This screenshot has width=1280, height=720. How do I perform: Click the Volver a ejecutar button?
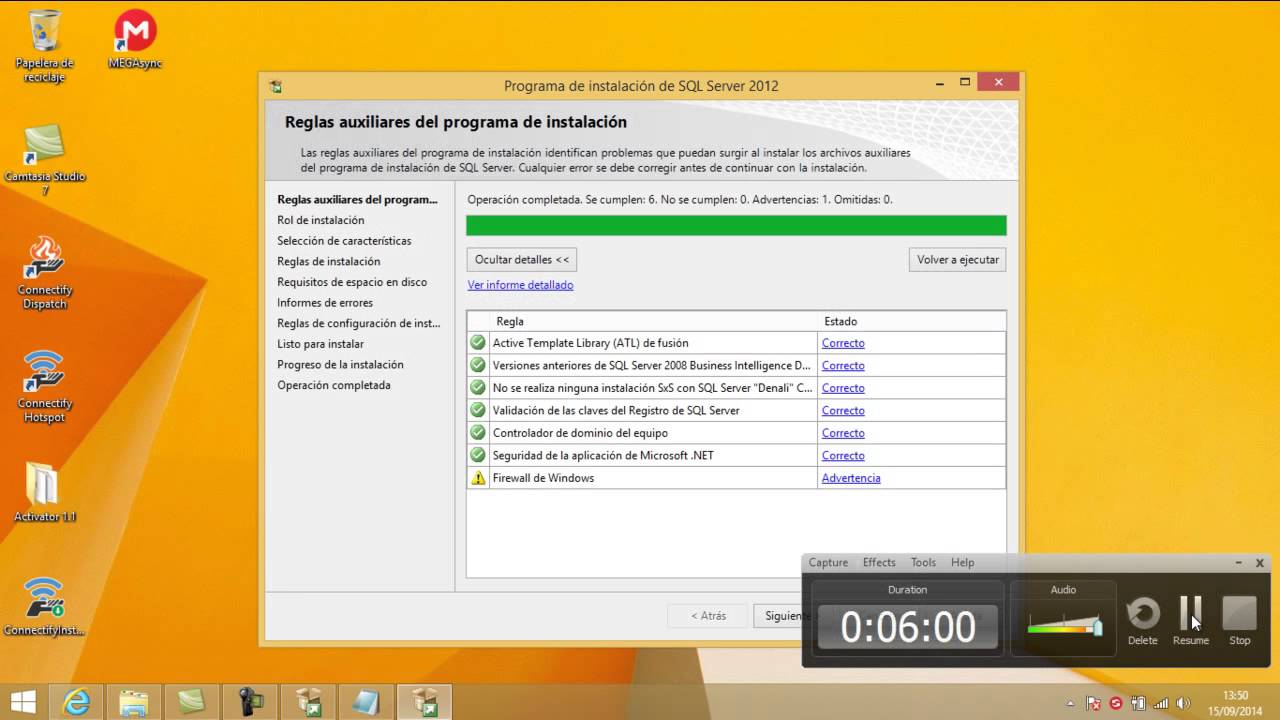(x=958, y=260)
